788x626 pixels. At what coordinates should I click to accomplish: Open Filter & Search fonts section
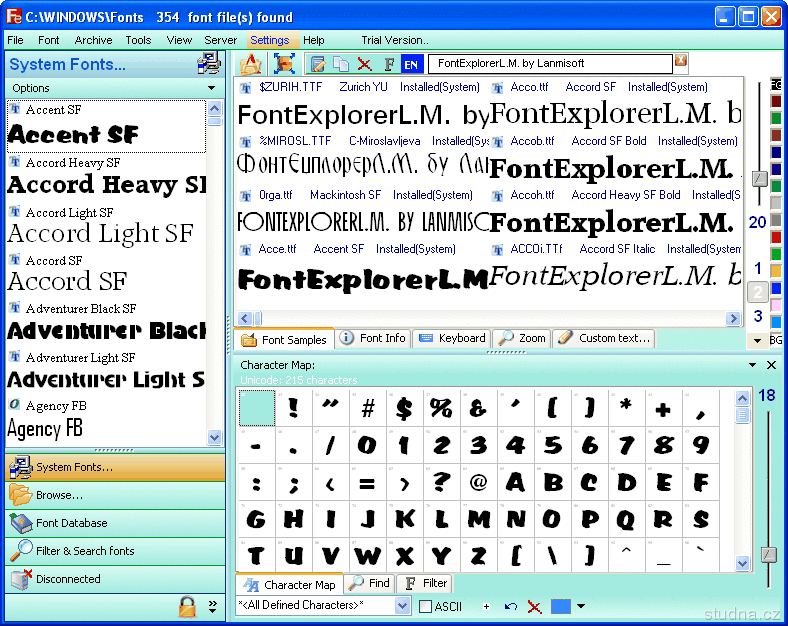tap(115, 551)
